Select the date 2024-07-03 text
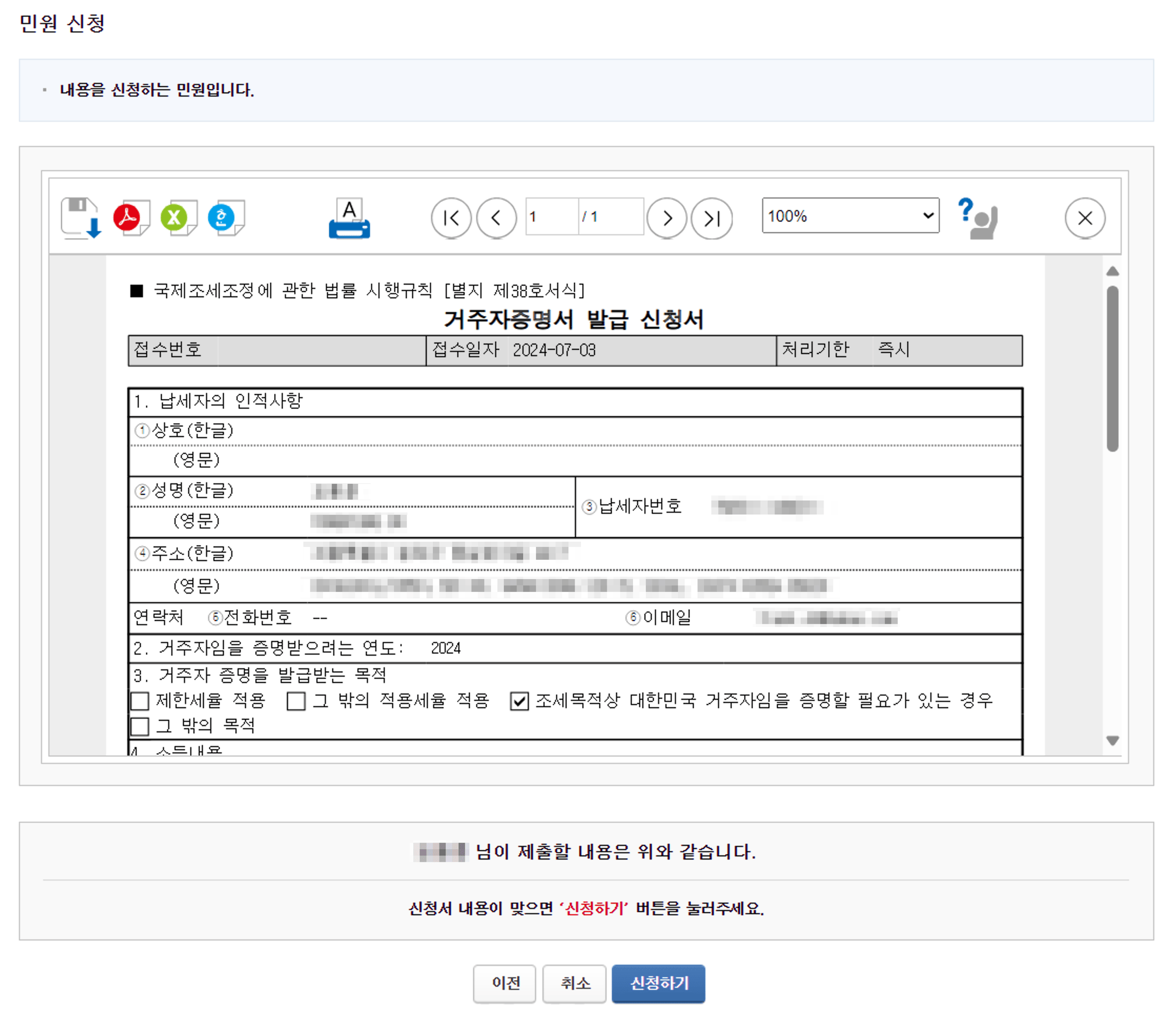The height and width of the screenshot is (1036, 1169). 554,350
